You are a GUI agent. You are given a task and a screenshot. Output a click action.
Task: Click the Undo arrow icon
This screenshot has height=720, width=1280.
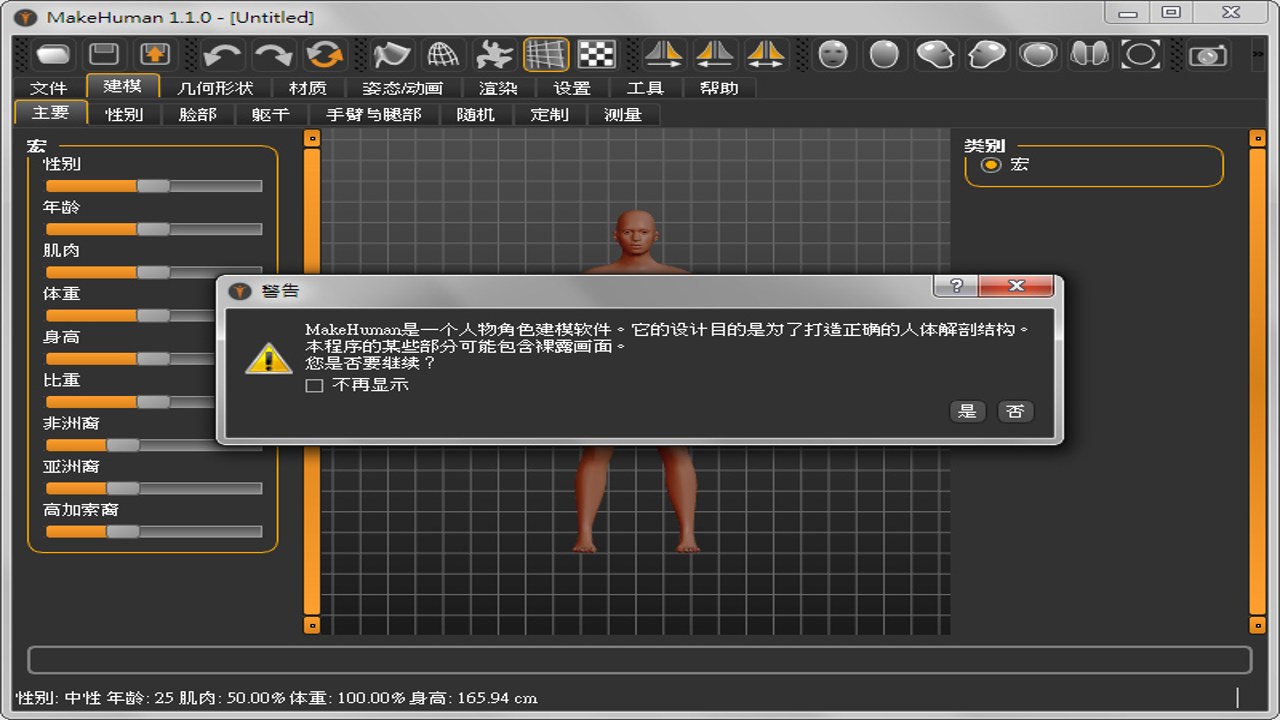222,54
